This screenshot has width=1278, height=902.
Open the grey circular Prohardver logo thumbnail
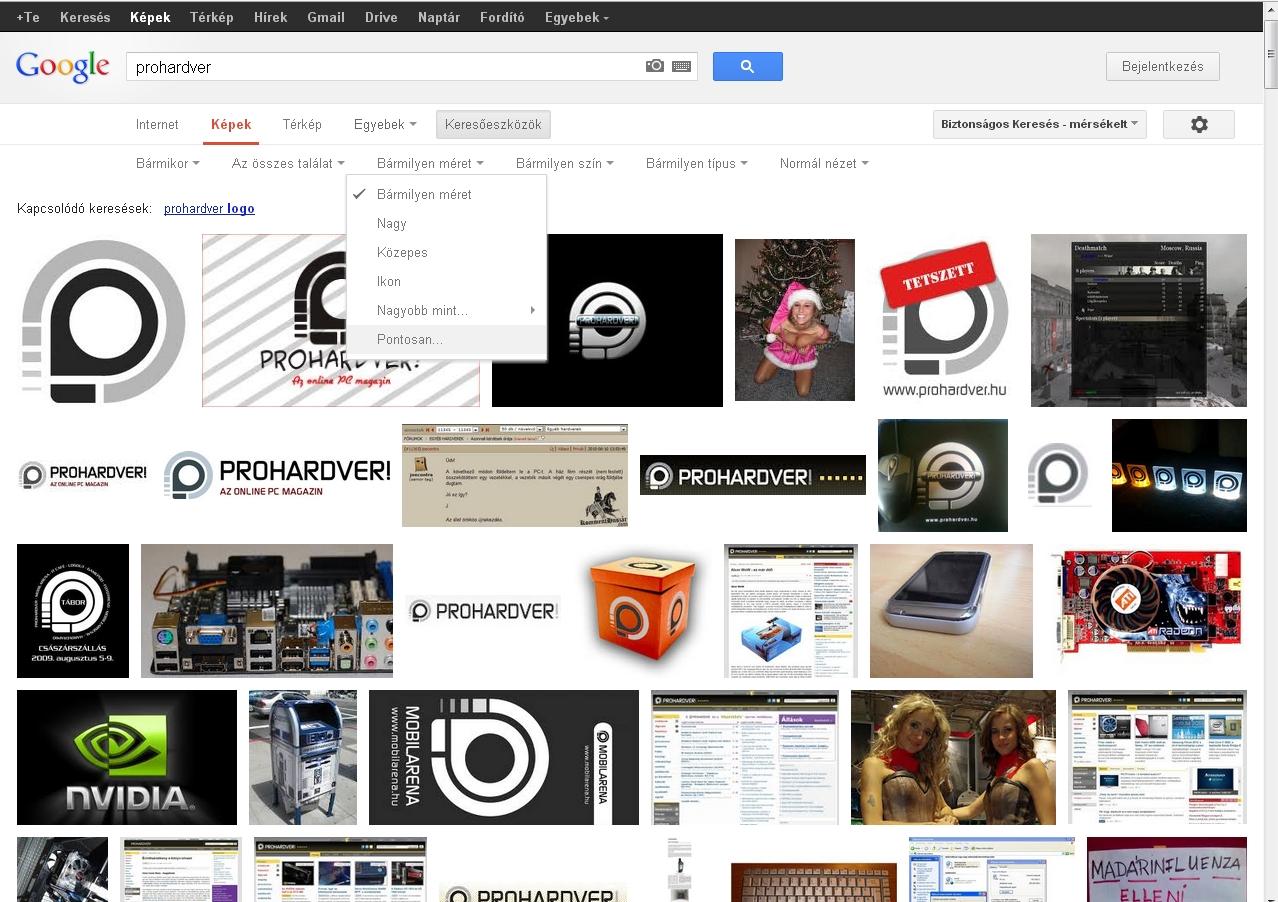tap(103, 320)
